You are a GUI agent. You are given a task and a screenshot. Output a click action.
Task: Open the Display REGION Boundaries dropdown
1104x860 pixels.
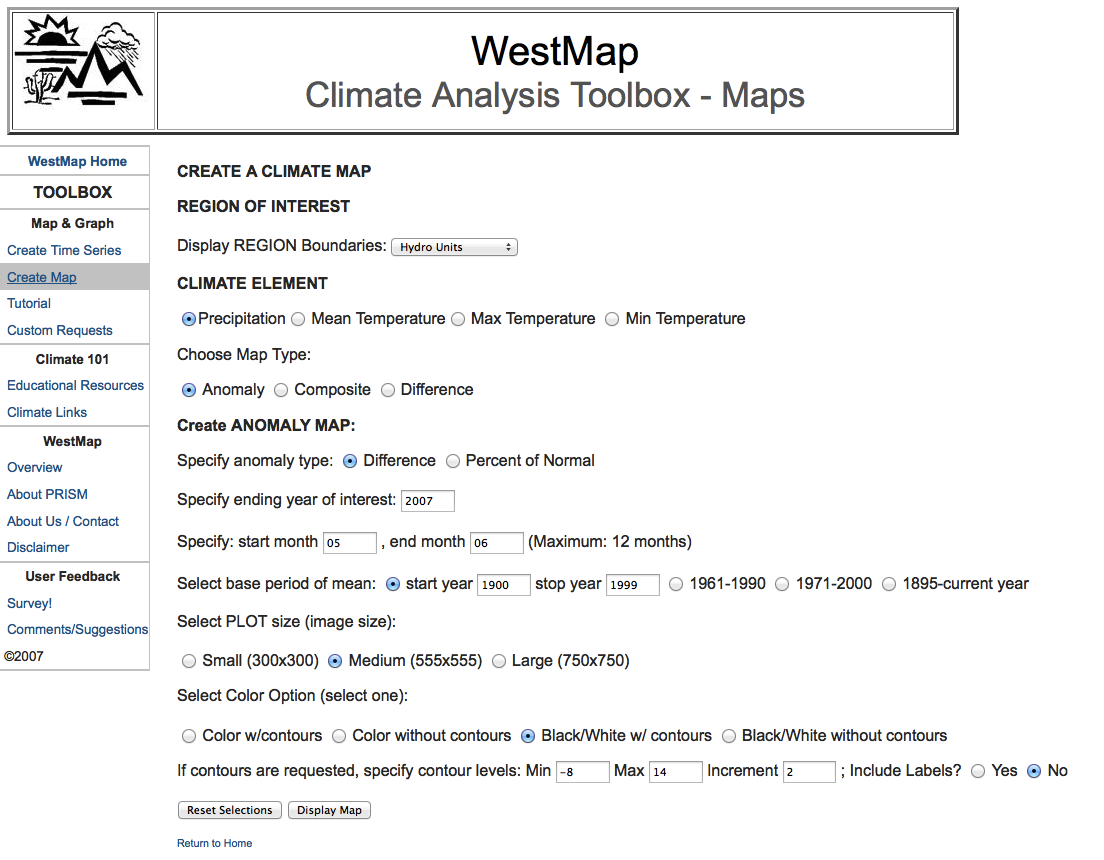[x=454, y=247]
